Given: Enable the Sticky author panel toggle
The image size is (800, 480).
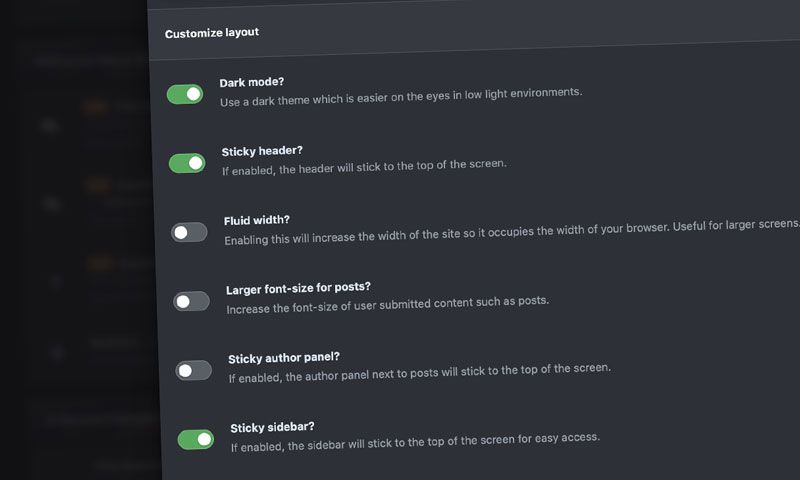Looking at the screenshot, I should (193, 370).
